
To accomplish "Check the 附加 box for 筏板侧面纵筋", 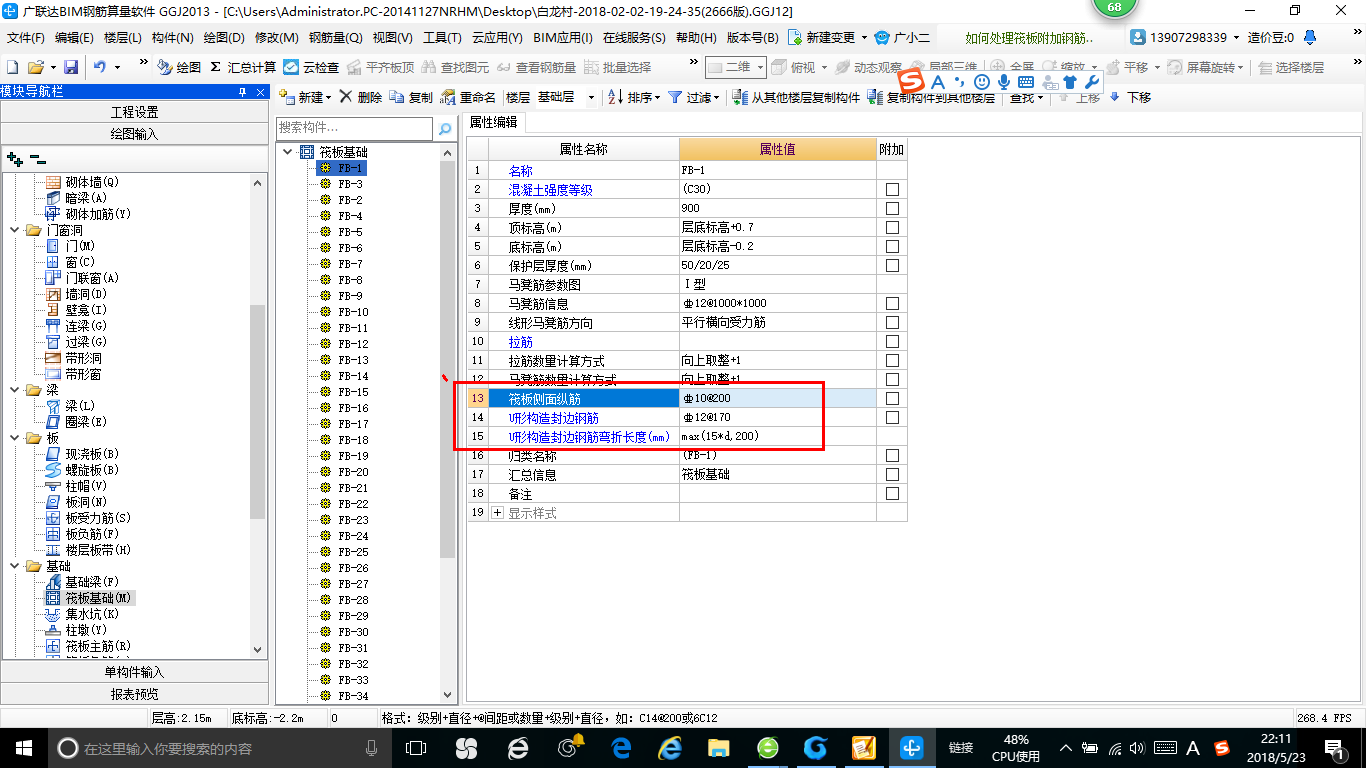I will (x=892, y=398).
